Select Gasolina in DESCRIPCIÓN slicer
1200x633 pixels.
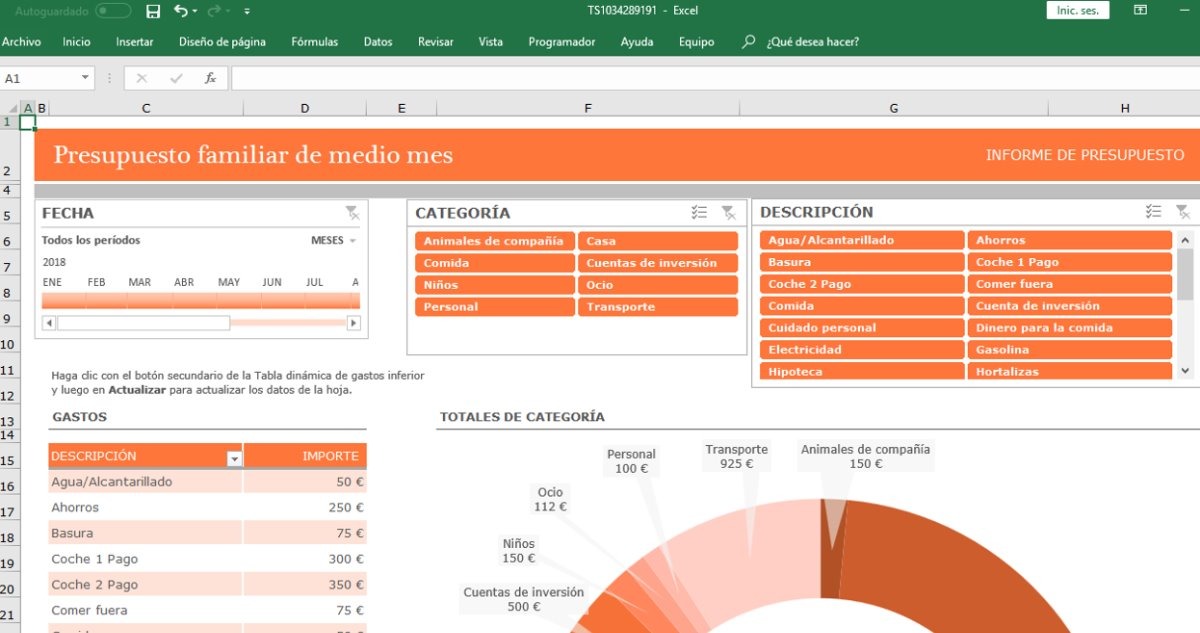coord(1069,350)
